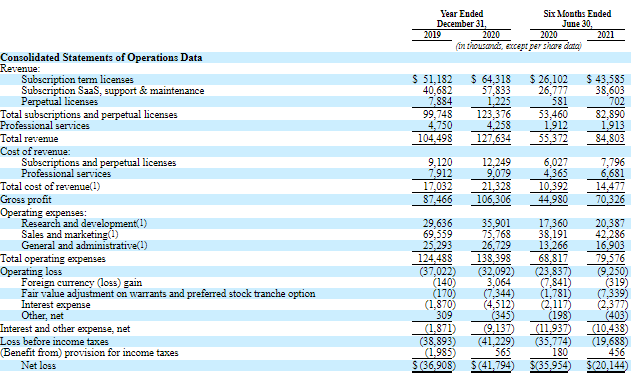Select the in thousands, except per share note
The width and height of the screenshot is (639, 387).
tap(518, 46)
